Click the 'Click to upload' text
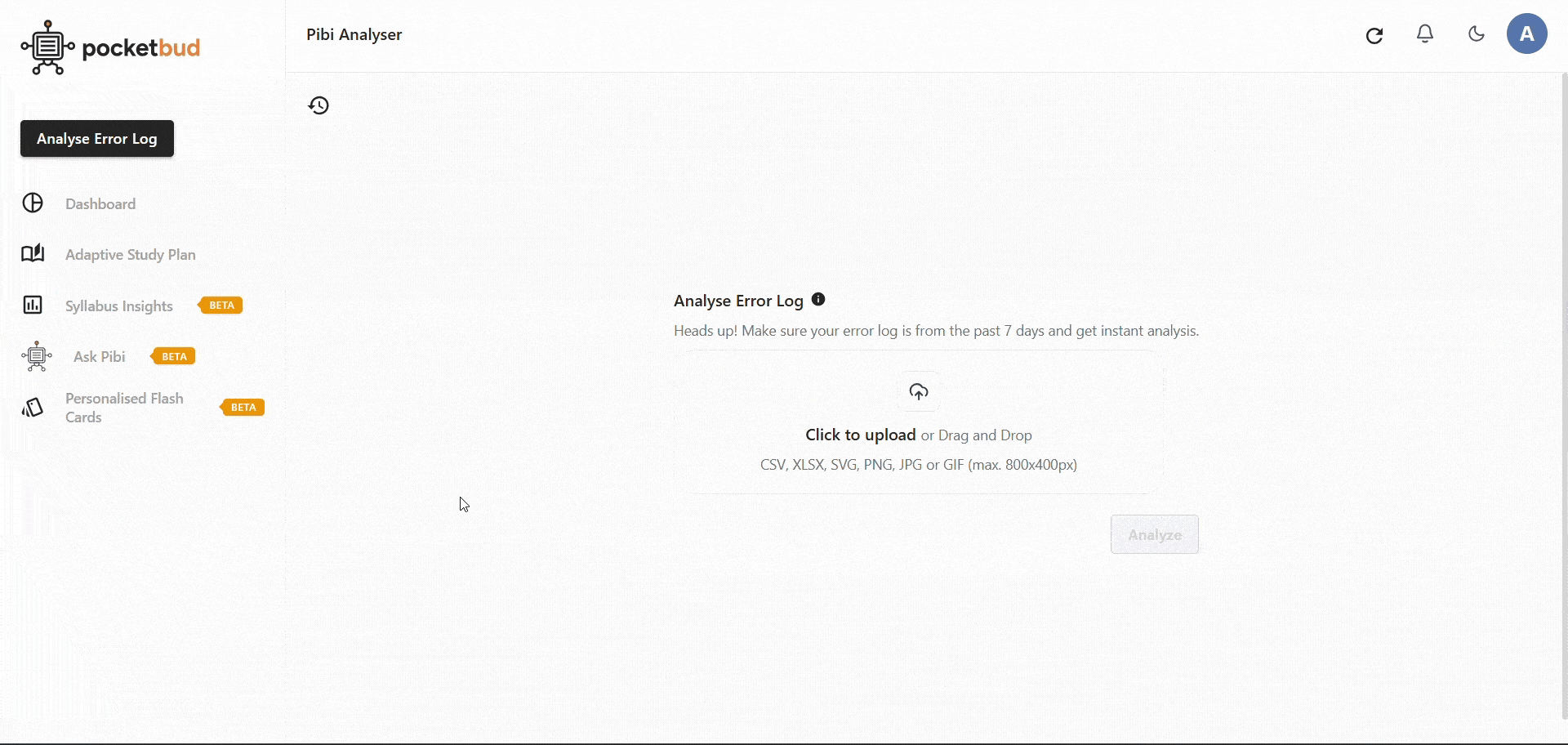Viewport: 1568px width, 745px height. pos(860,435)
